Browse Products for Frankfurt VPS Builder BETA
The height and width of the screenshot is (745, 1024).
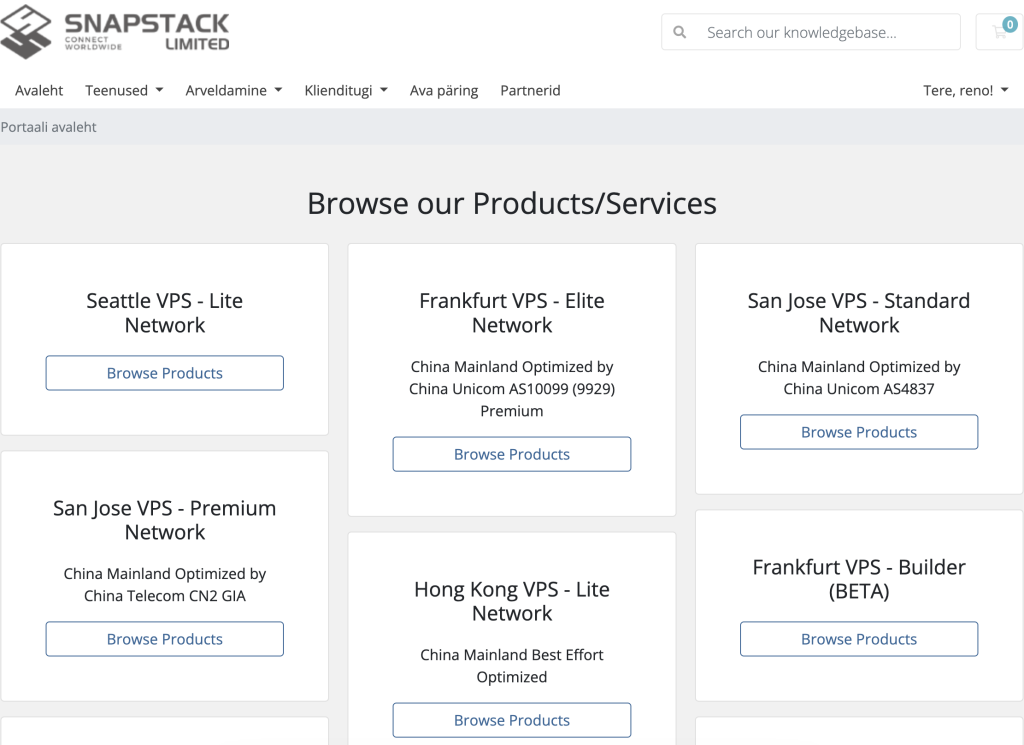[x=859, y=639]
